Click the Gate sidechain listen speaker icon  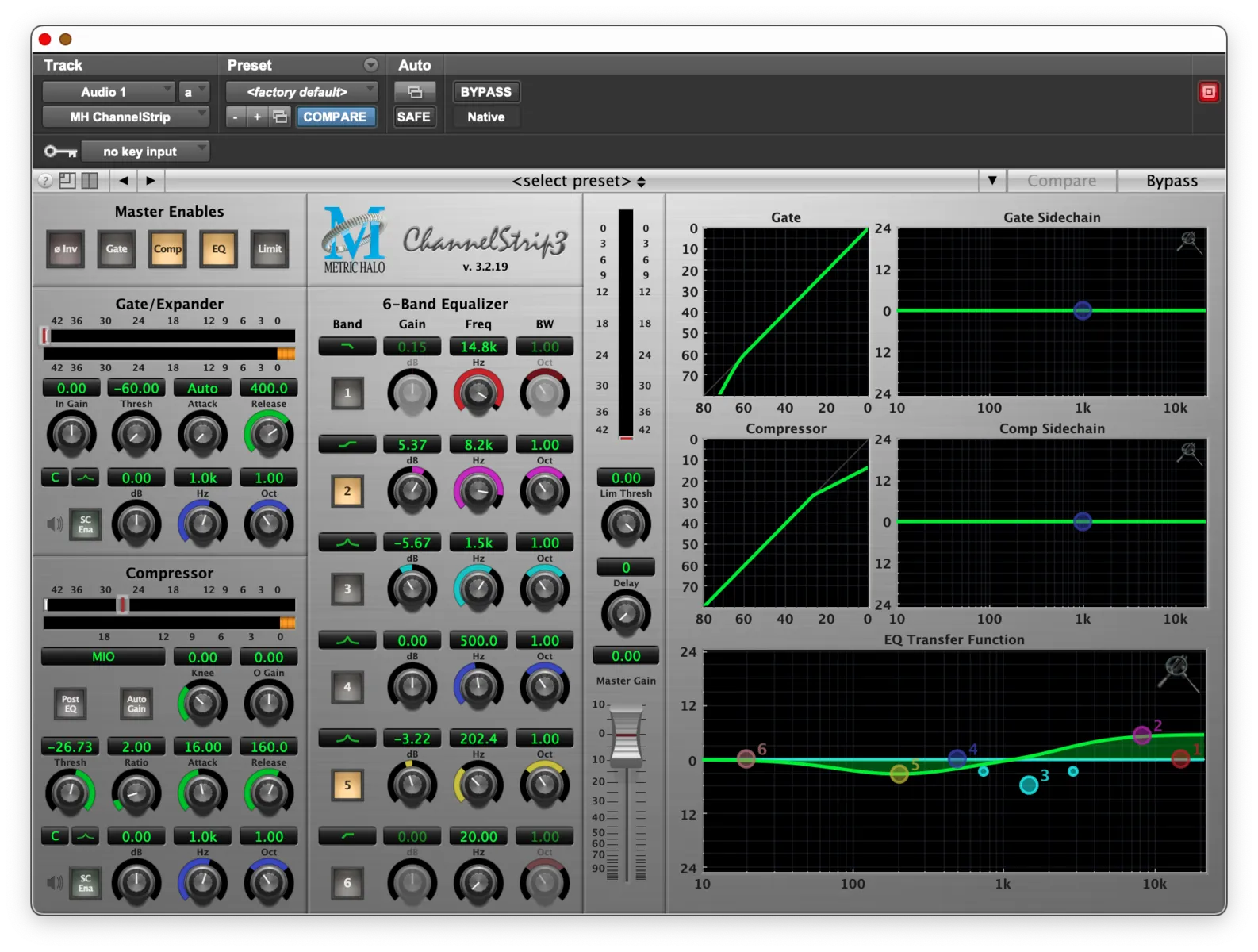coord(55,524)
